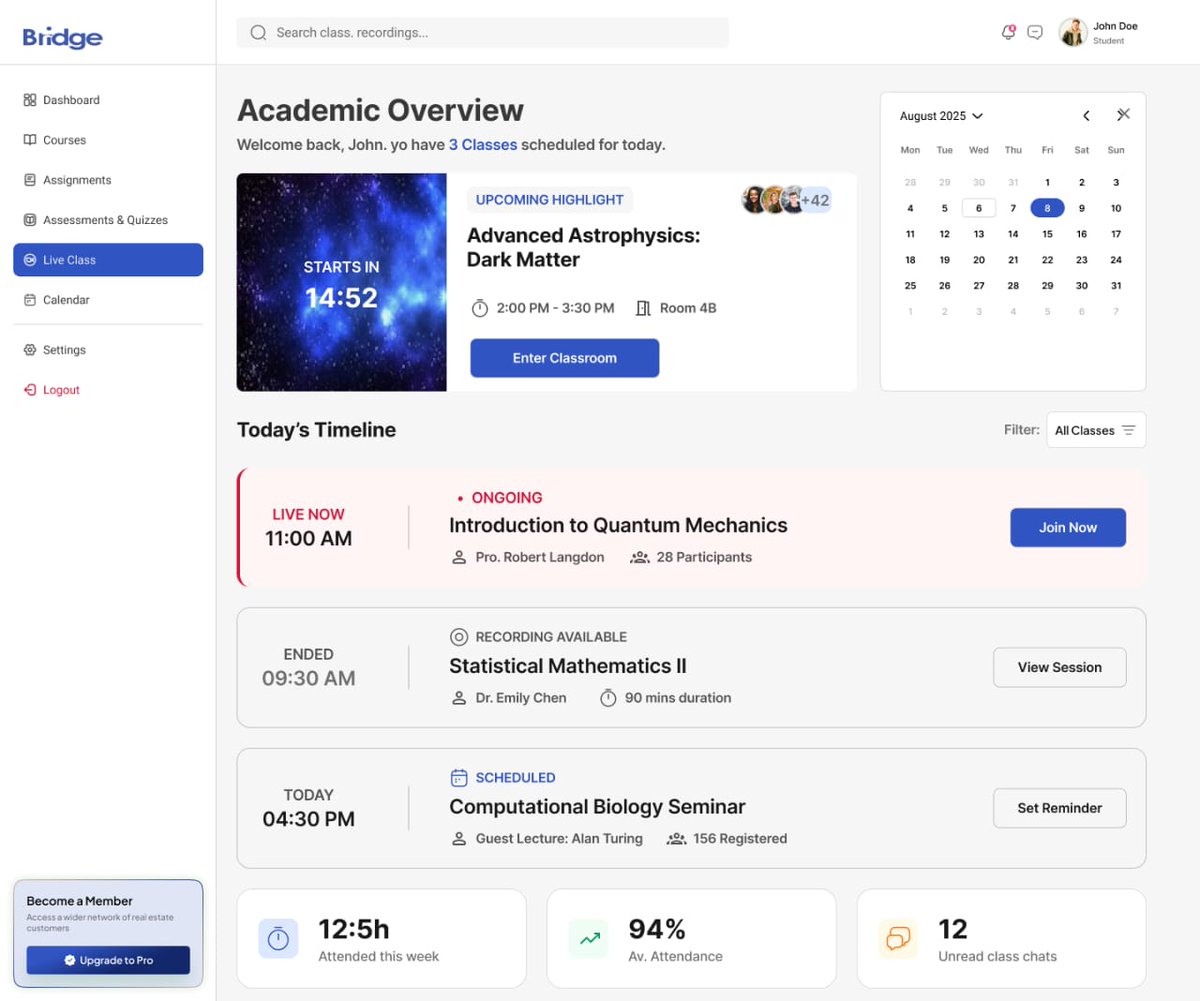Click the group icon beside 156 Registered
The height and width of the screenshot is (1001, 1200).
[x=677, y=839]
